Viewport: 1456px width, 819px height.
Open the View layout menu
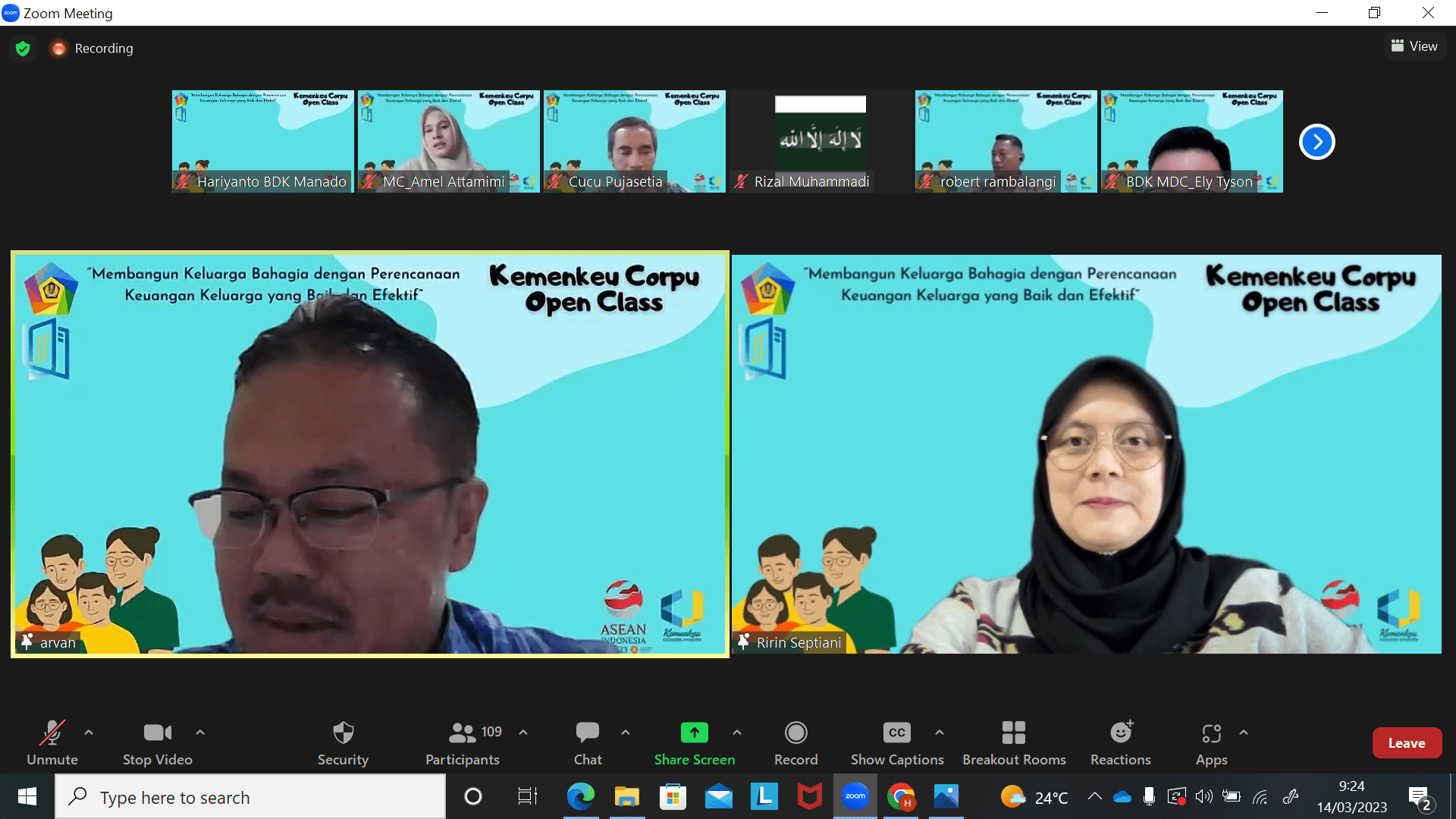(1414, 46)
